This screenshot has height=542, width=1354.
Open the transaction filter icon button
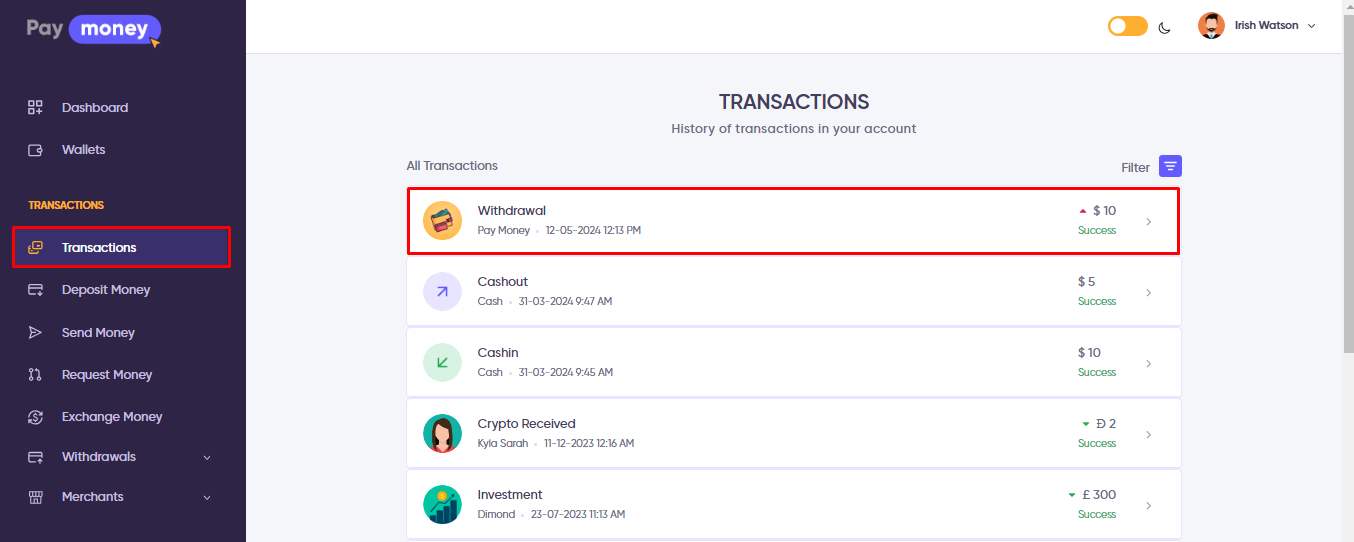point(1170,167)
